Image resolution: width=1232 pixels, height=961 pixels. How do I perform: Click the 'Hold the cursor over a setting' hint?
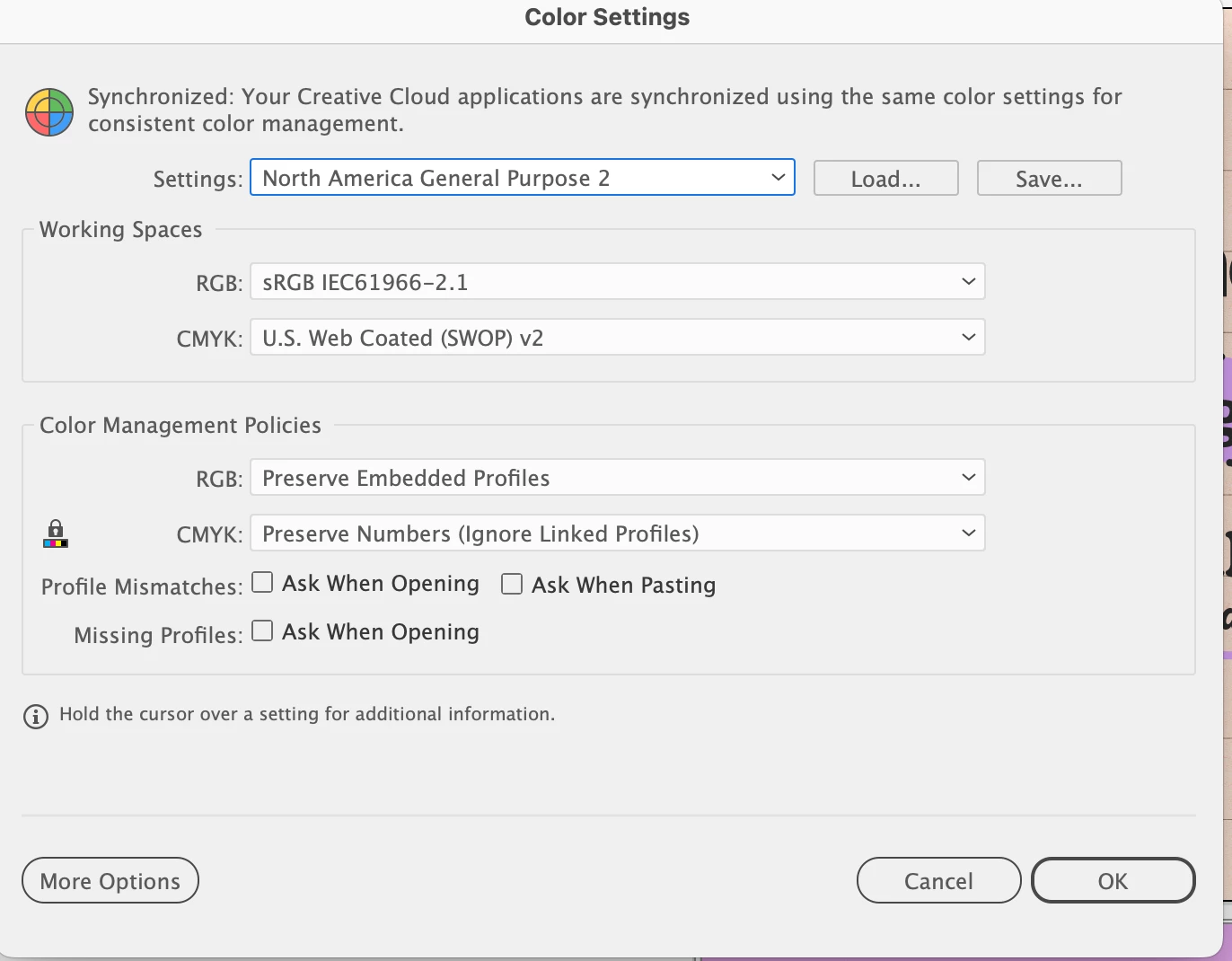coord(307,714)
